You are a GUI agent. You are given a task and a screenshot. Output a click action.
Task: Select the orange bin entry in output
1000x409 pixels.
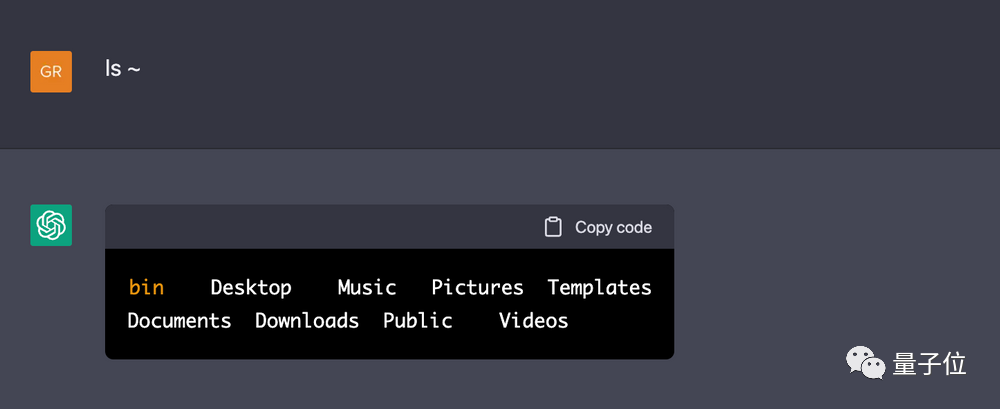pyautogui.click(x=146, y=288)
